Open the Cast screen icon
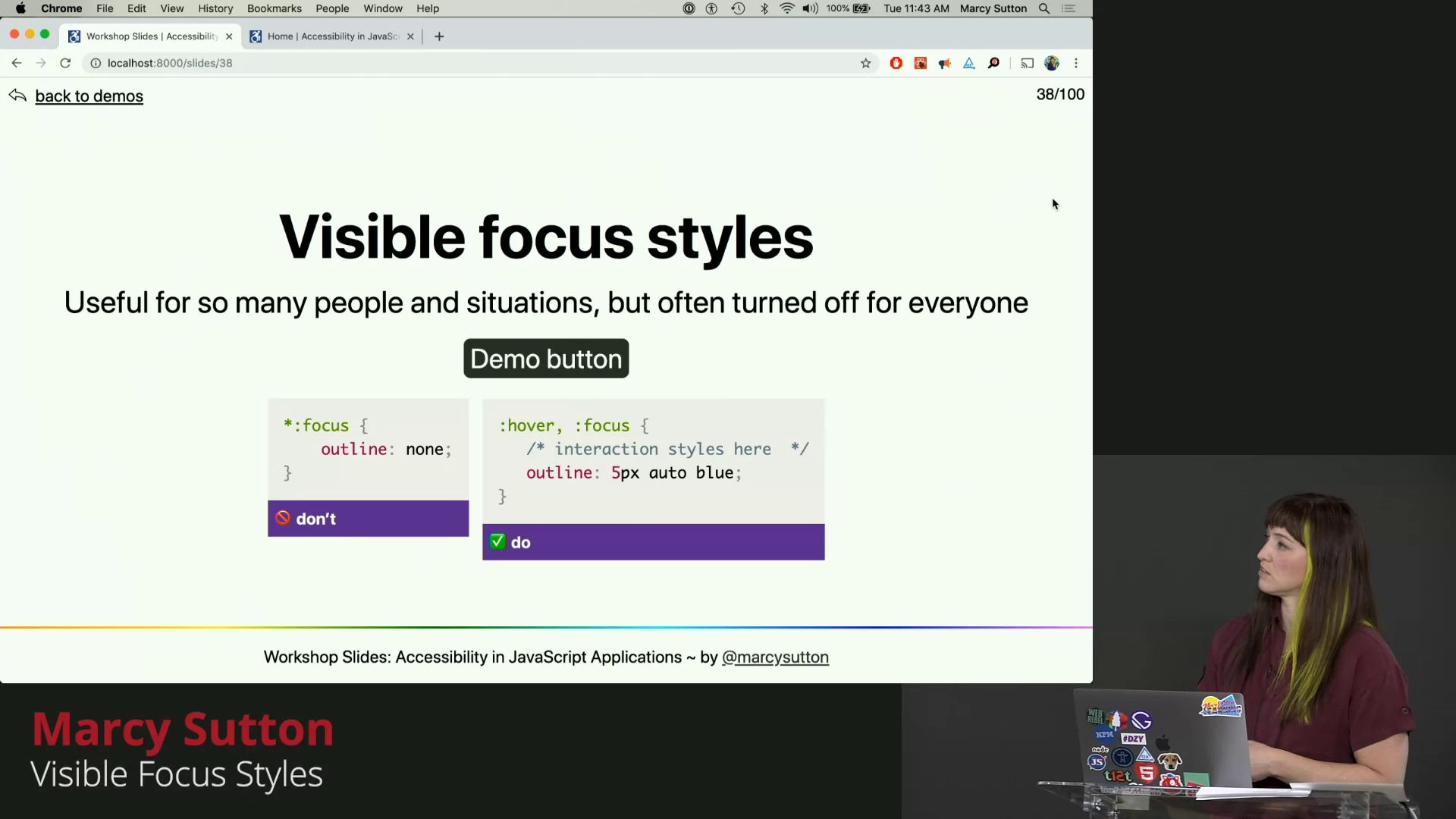 (1027, 64)
